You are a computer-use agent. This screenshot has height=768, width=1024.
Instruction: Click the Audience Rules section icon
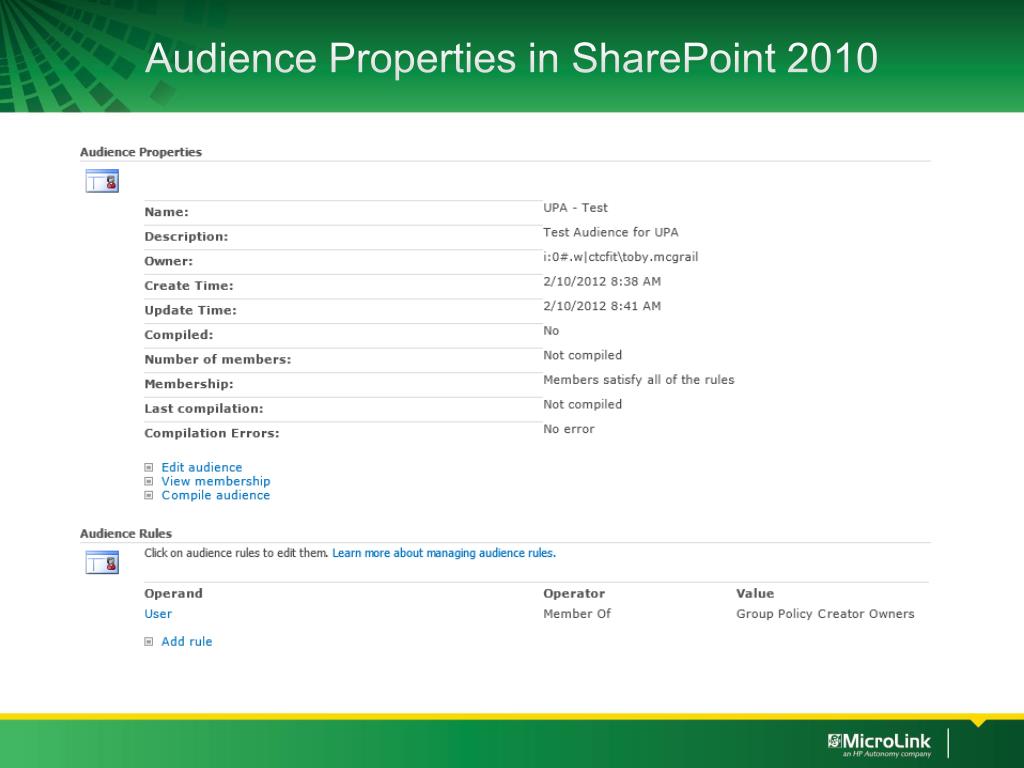(102, 562)
